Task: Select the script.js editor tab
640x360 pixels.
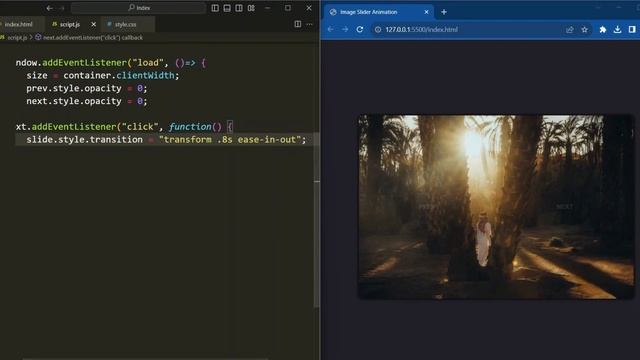Action: pyautogui.click(x=70, y=24)
